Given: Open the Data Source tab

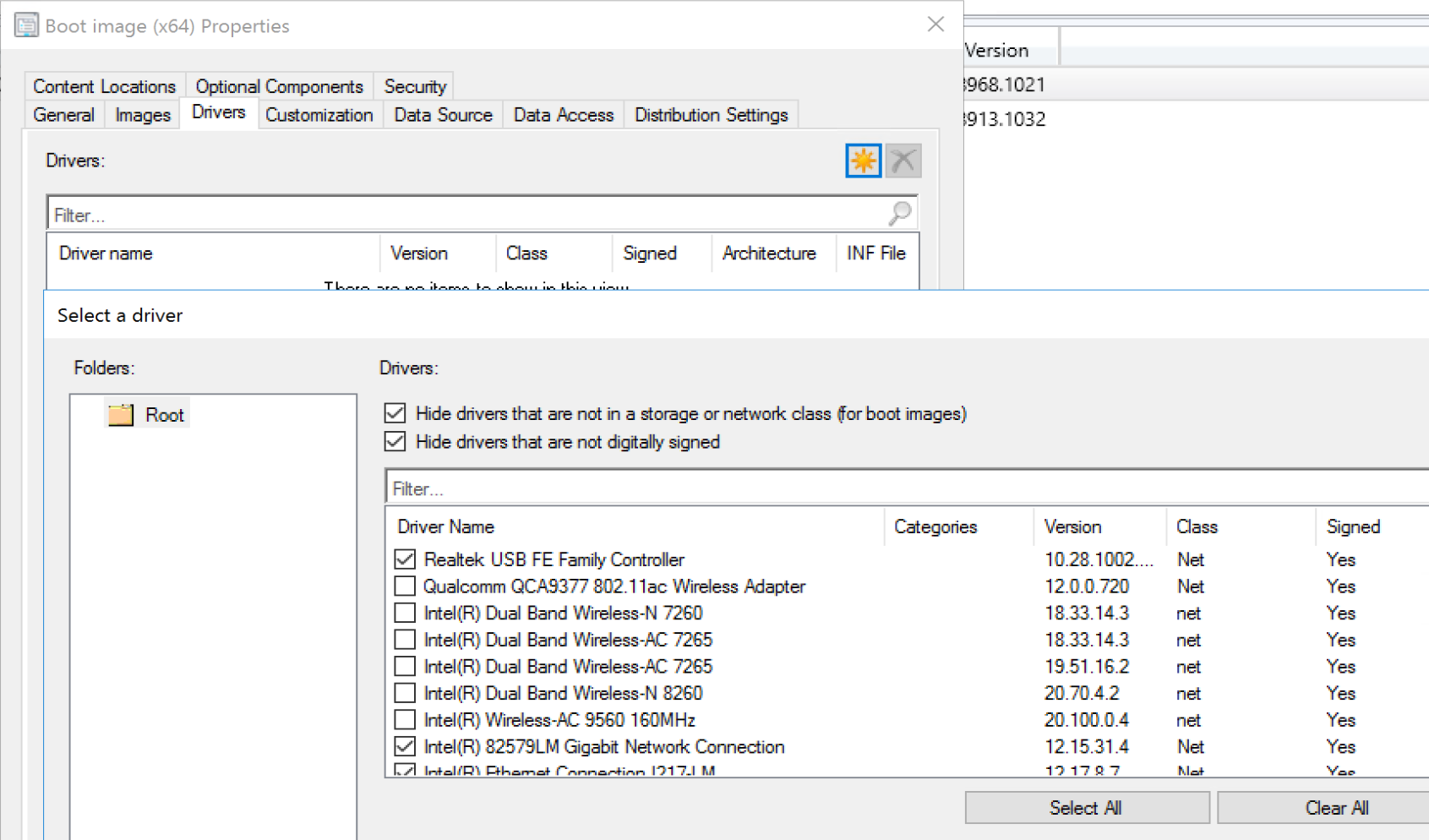Looking at the screenshot, I should [443, 115].
